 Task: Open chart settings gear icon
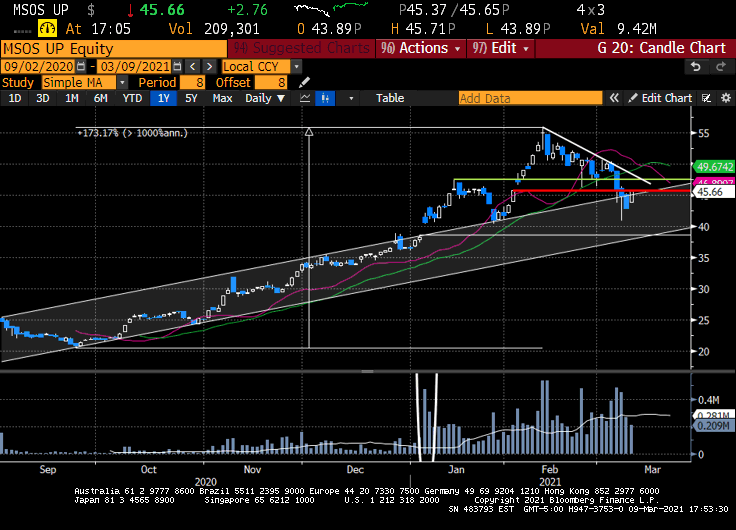coord(726,98)
